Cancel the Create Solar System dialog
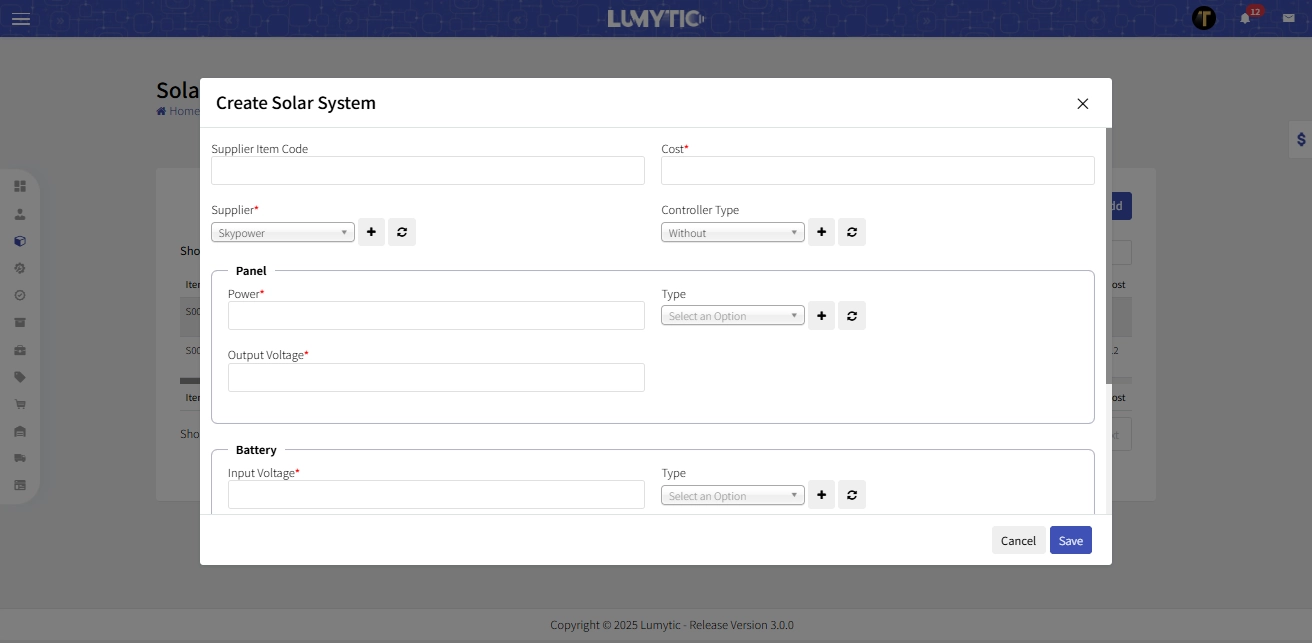The width and height of the screenshot is (1312, 643). pos(1018,541)
